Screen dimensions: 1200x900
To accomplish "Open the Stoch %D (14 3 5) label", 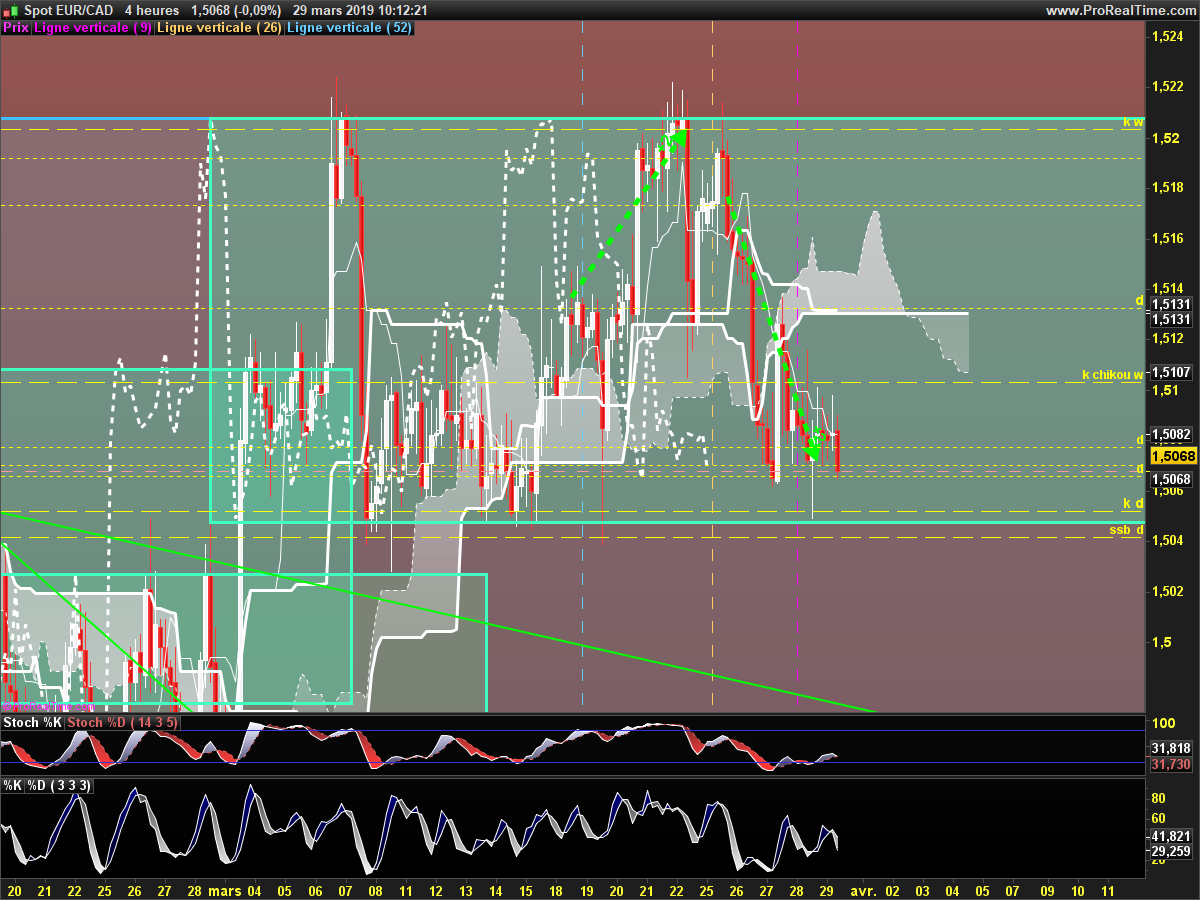I will click(124, 722).
